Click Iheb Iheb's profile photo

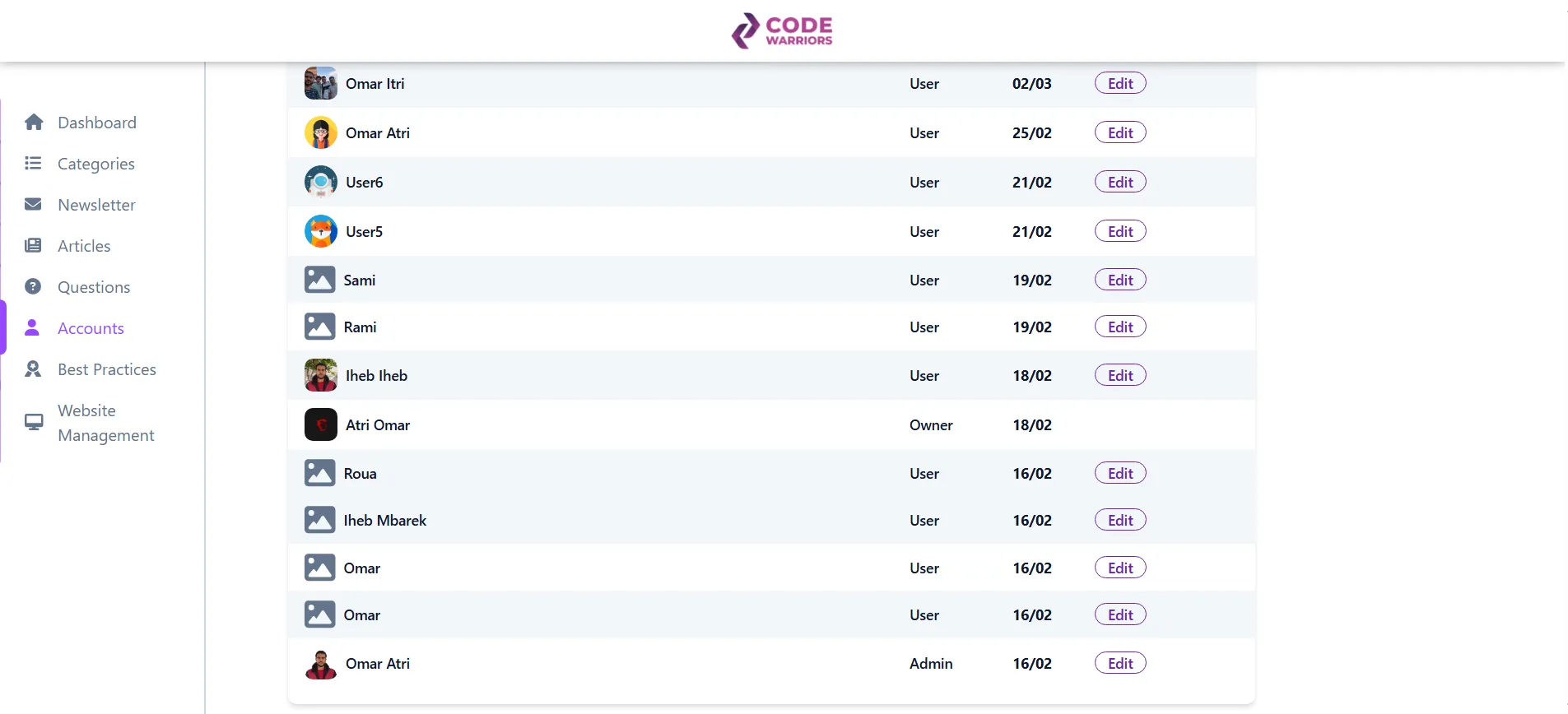(320, 376)
